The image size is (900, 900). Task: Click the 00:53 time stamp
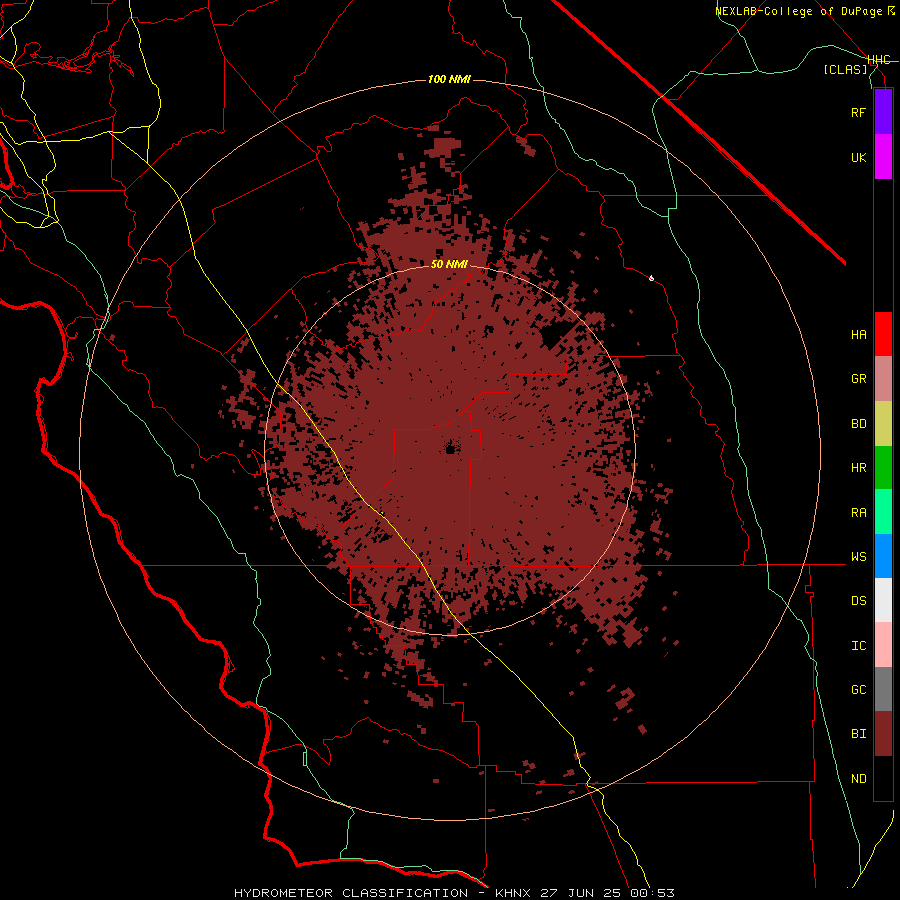pos(654,893)
